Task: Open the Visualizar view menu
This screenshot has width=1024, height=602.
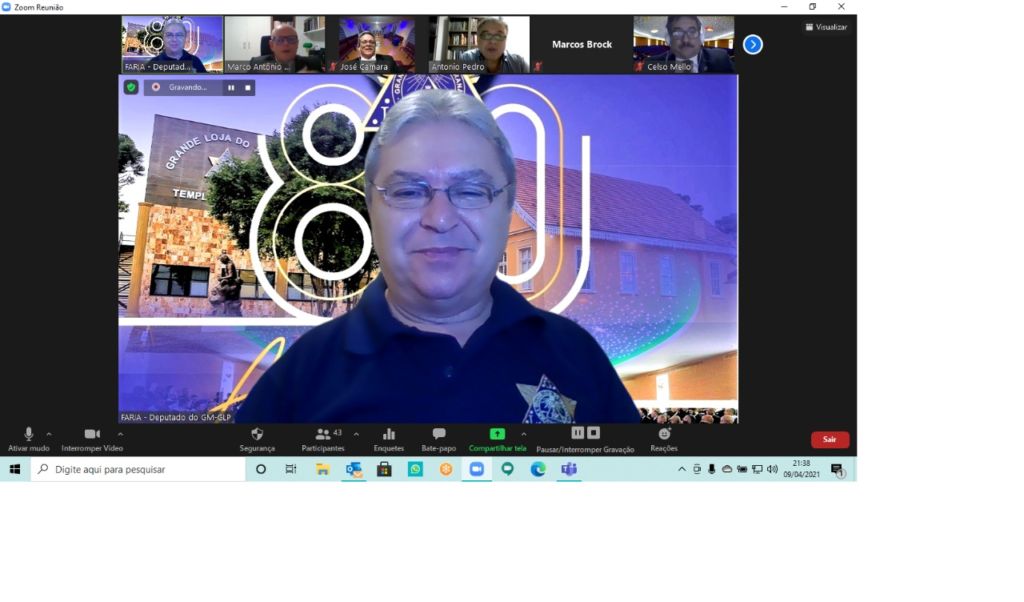Action: pos(826,27)
